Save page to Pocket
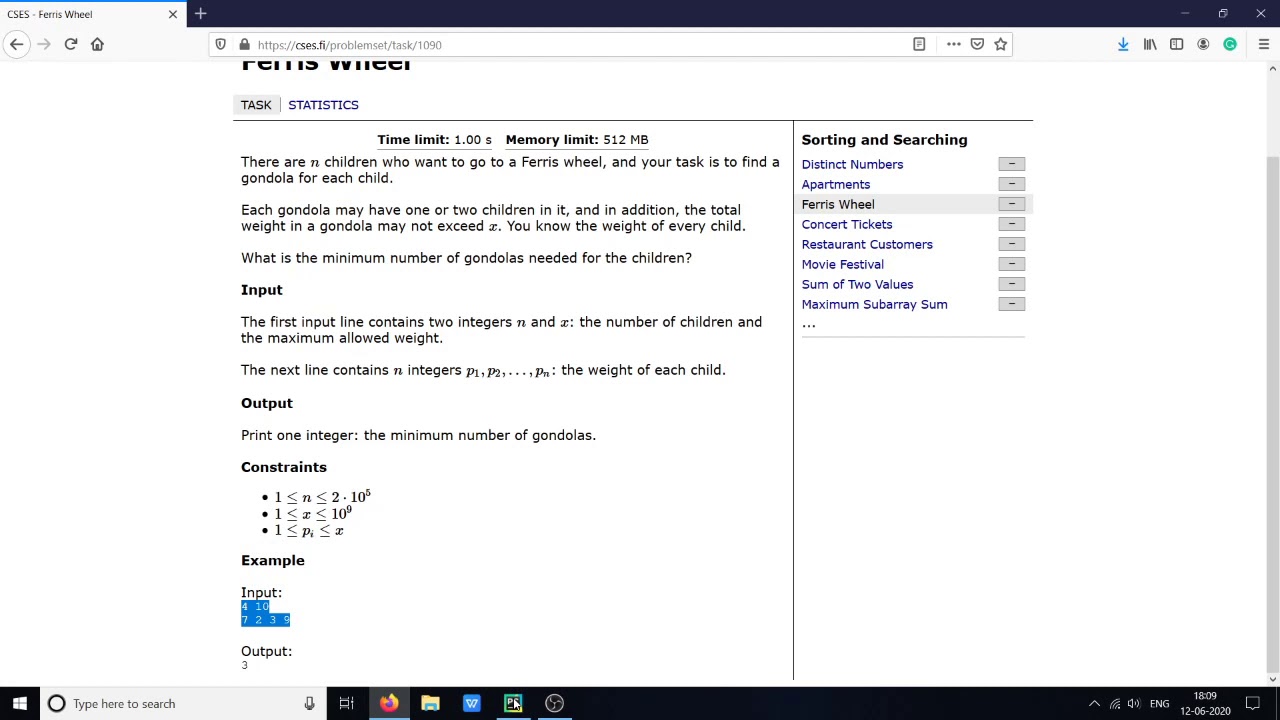Viewport: 1280px width, 720px height. (977, 44)
